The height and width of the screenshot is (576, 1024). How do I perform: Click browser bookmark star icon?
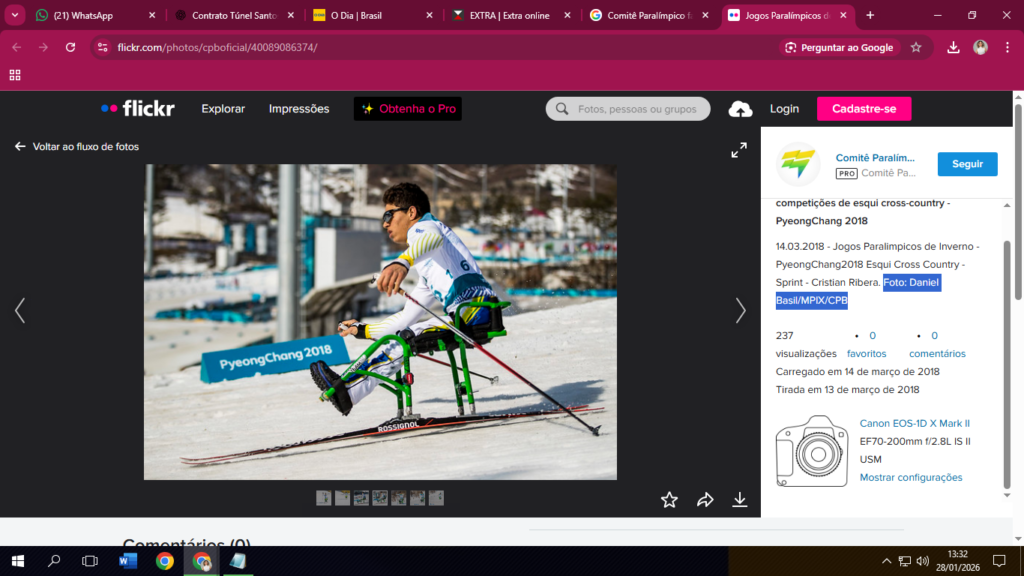(916, 47)
